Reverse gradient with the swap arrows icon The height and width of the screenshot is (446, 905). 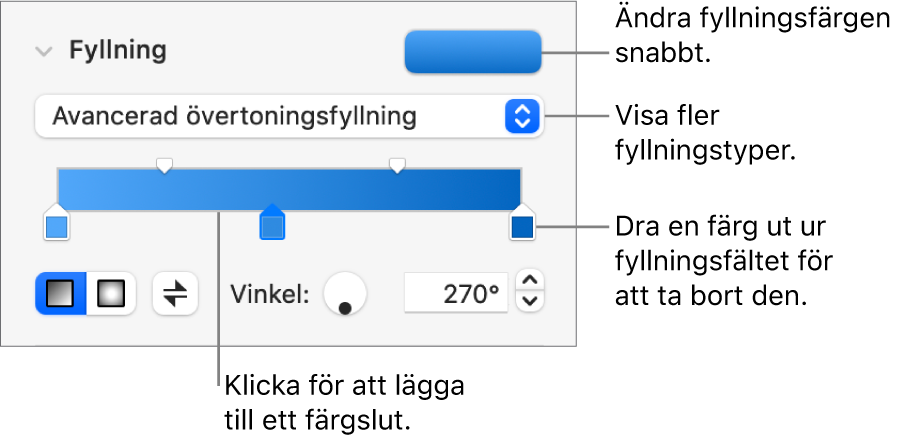[x=175, y=294]
